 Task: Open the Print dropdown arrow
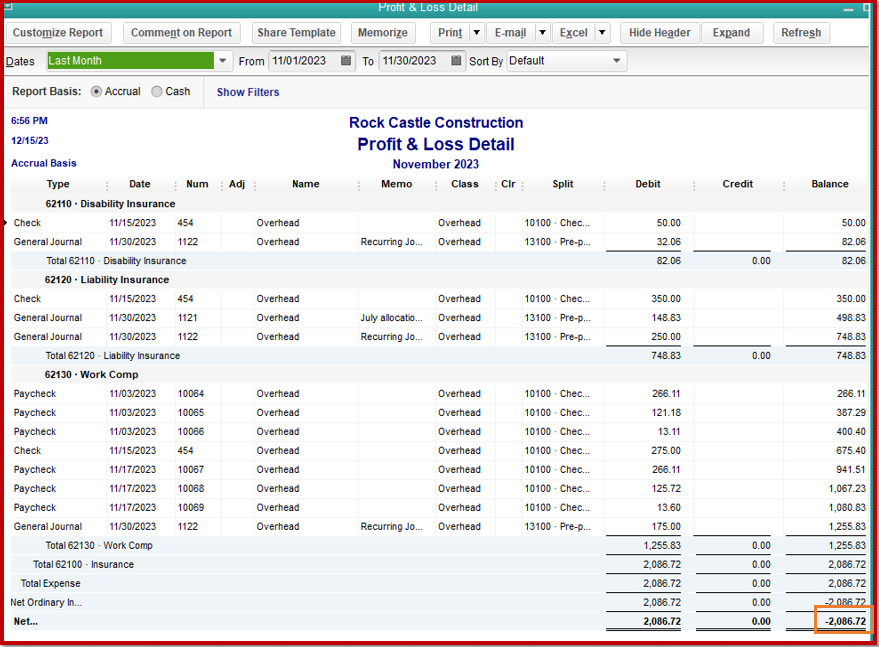pyautogui.click(x=476, y=33)
